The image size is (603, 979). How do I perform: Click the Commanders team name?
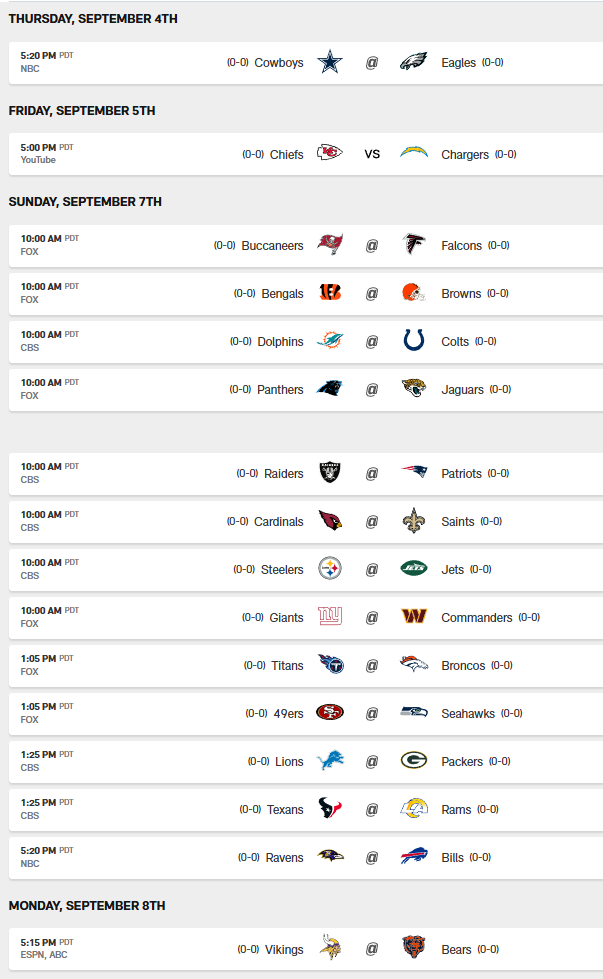point(476,618)
